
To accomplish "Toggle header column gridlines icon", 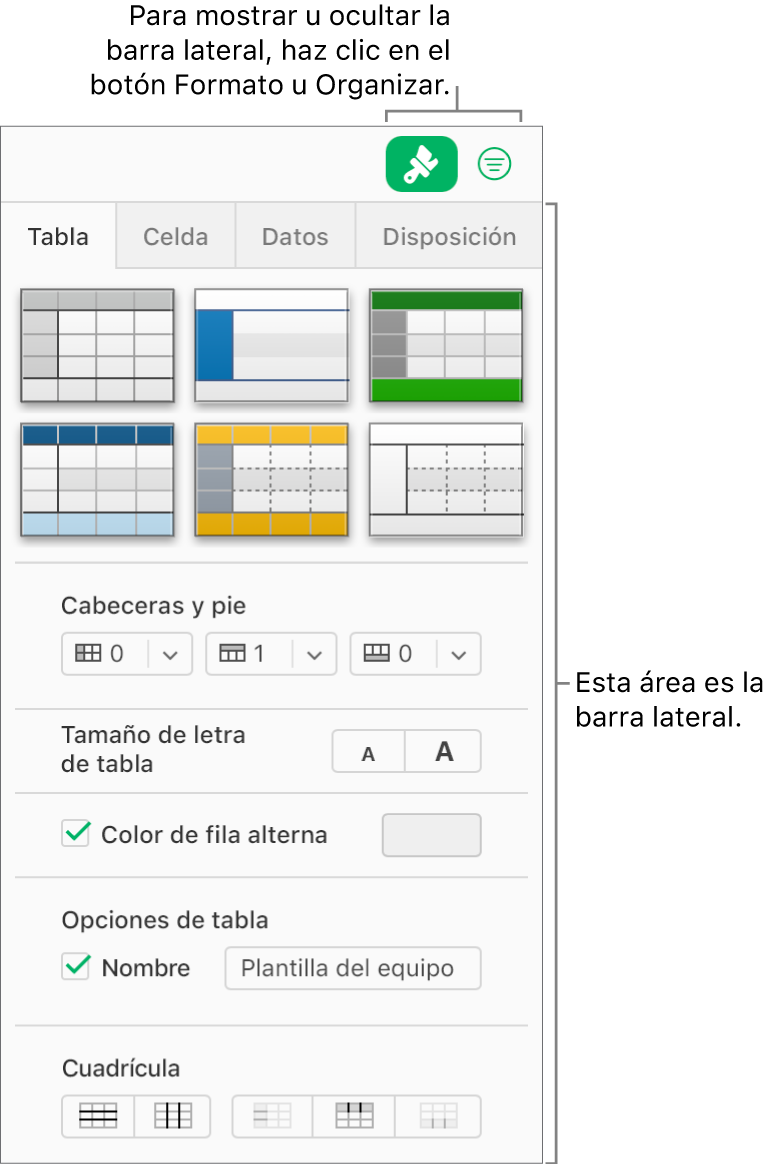I will coord(272,1116).
